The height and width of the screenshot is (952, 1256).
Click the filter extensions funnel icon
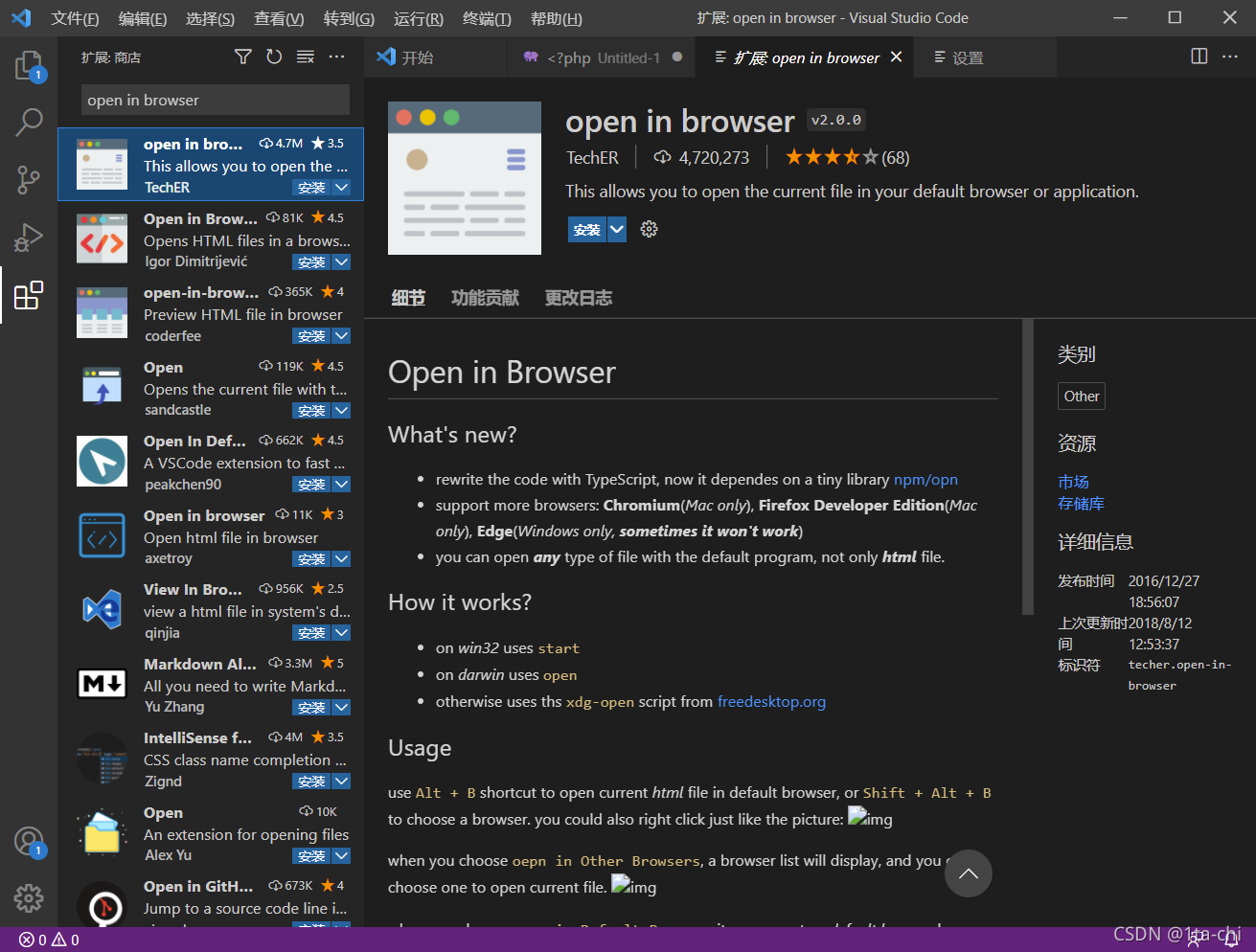click(x=243, y=57)
